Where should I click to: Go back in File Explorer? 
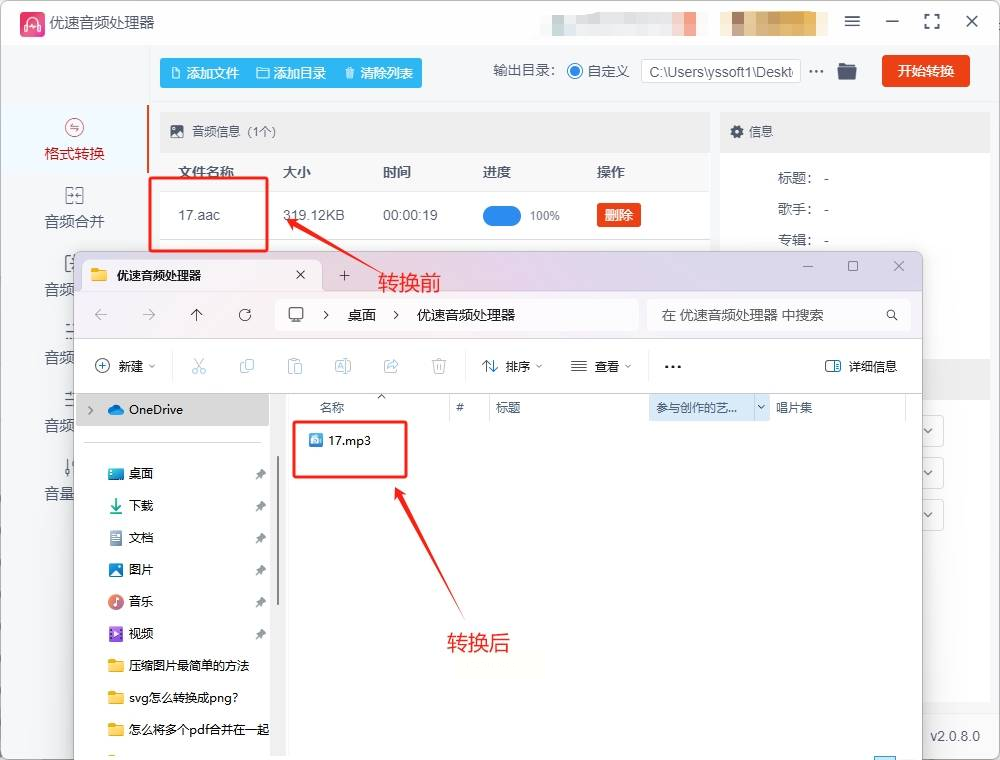[x=101, y=314]
